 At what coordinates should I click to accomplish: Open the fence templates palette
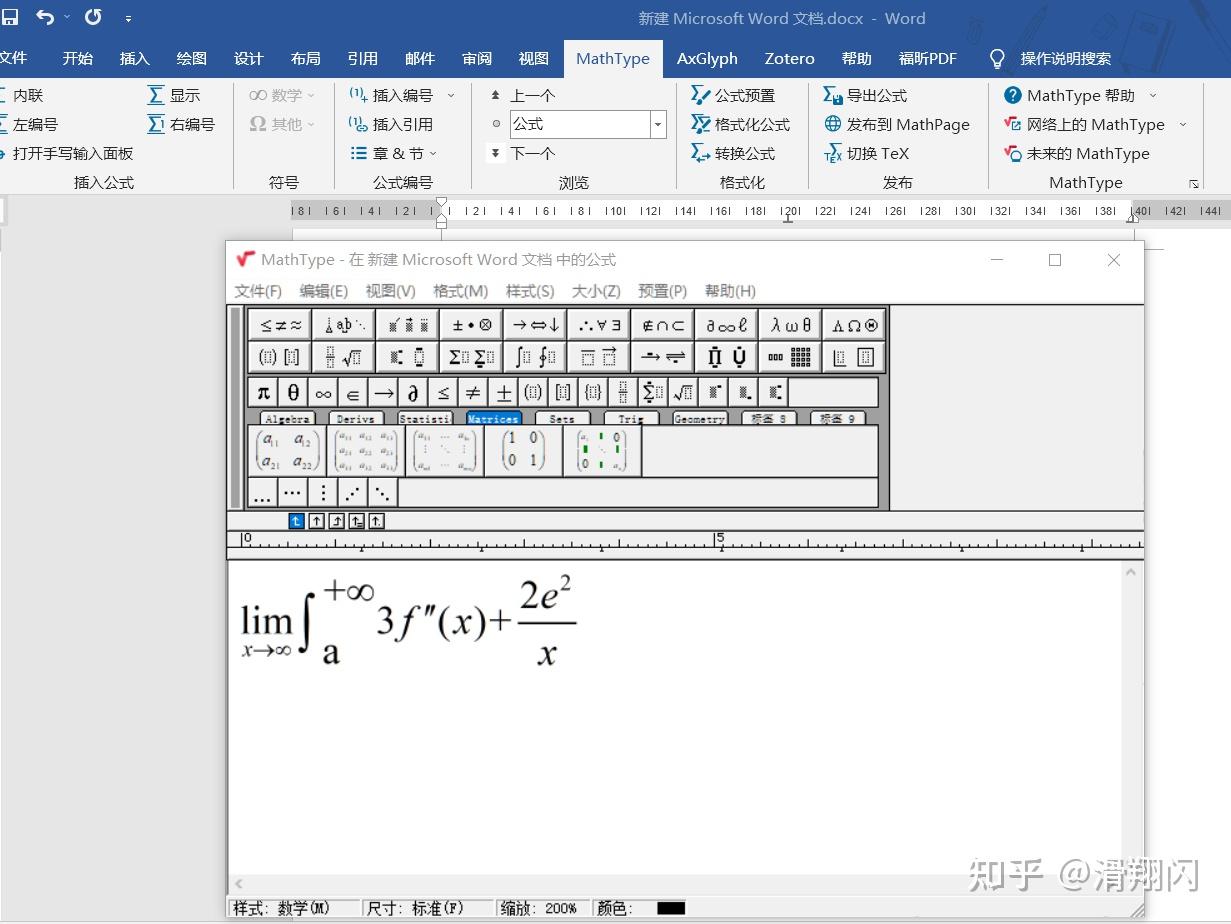(x=279, y=357)
